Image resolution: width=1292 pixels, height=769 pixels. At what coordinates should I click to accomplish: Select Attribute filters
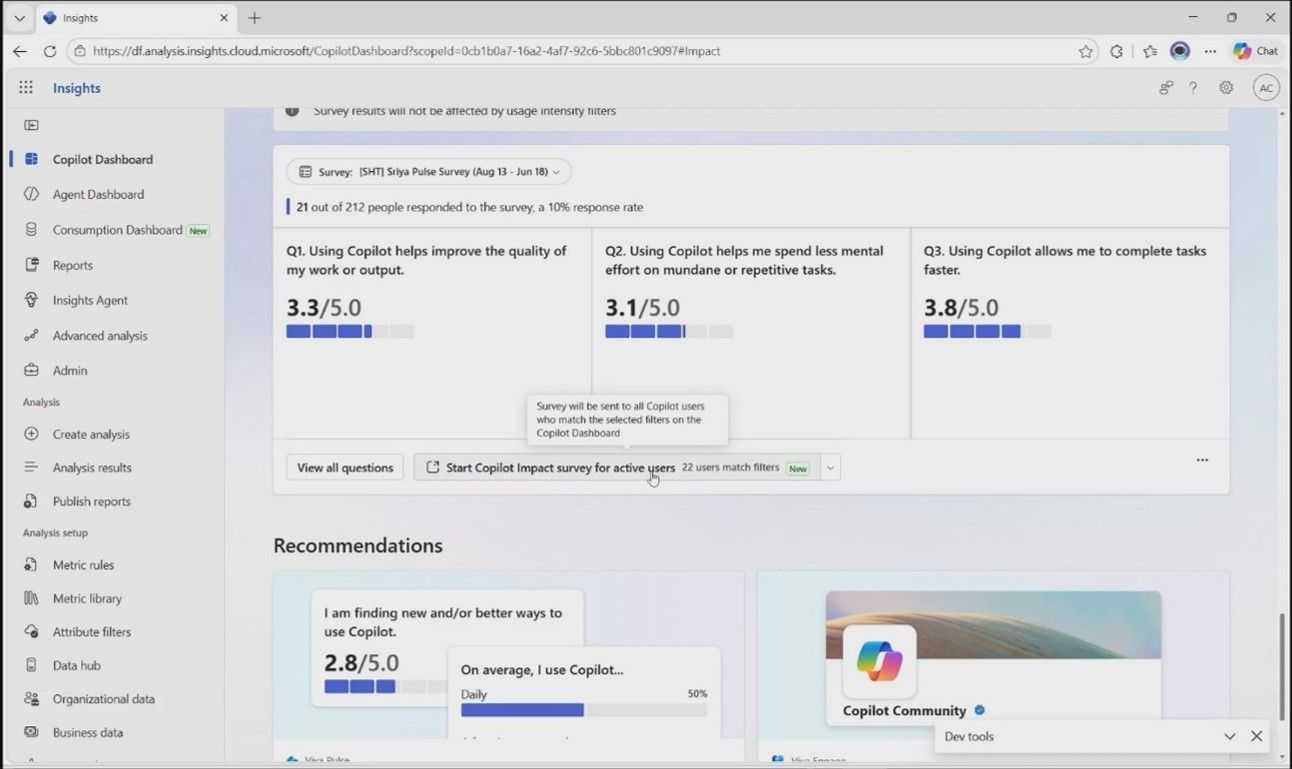click(92, 632)
